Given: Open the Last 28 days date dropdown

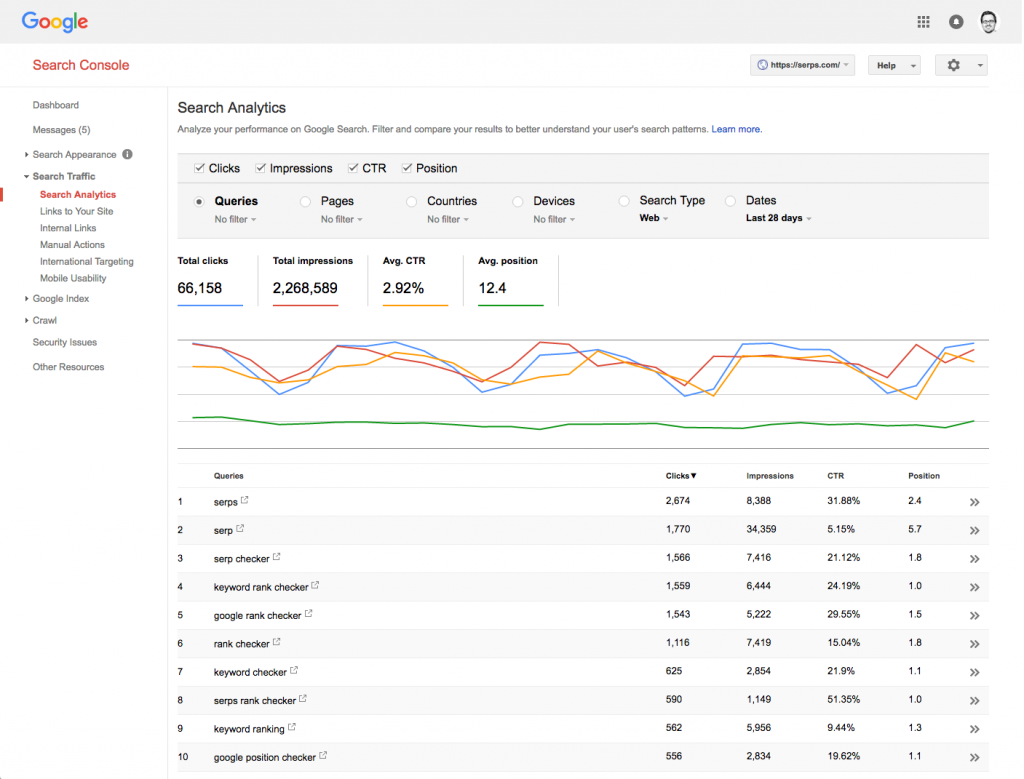Looking at the screenshot, I should pos(778,218).
